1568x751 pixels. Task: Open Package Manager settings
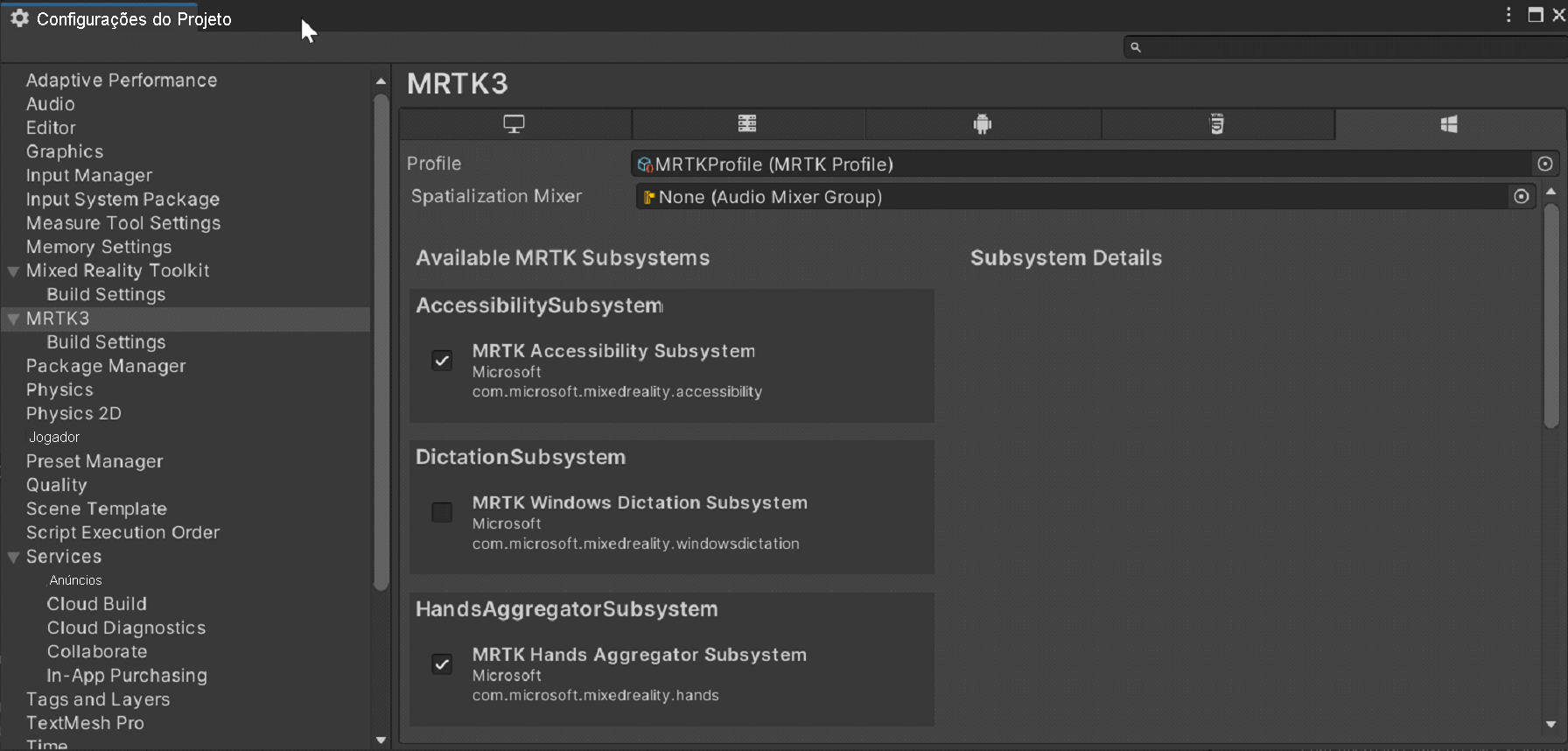106,366
